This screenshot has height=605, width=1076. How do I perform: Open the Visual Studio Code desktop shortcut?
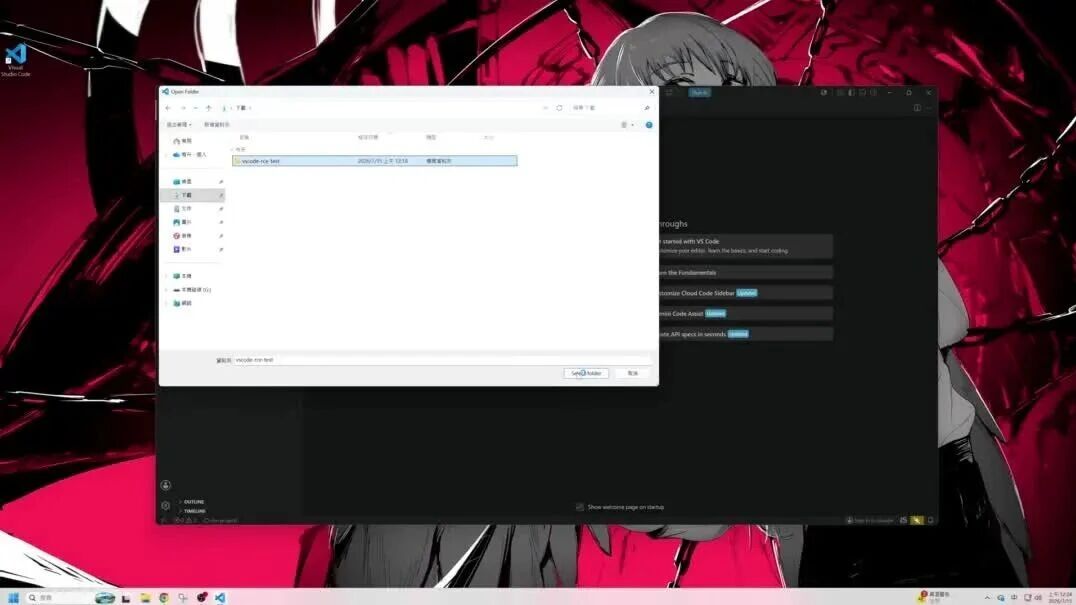[15, 60]
